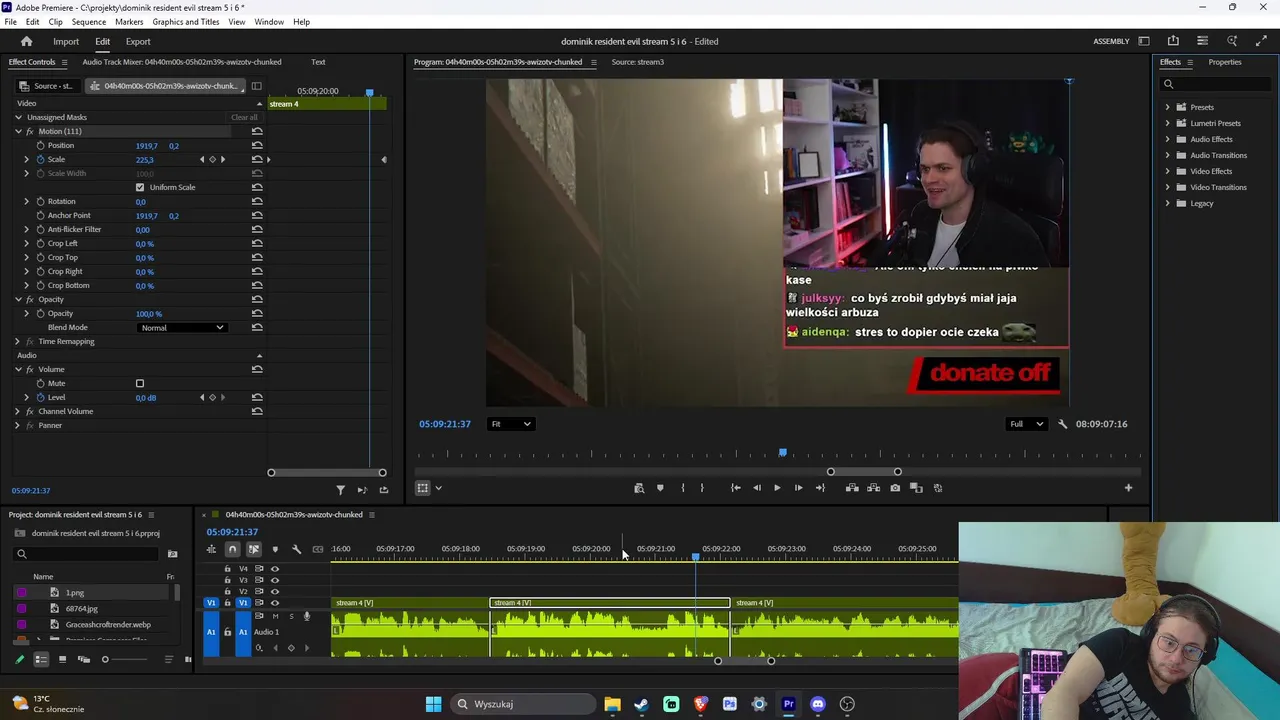This screenshot has width=1280, height=720.
Task: Open Program monitor settings wrench
Action: 1063,424
